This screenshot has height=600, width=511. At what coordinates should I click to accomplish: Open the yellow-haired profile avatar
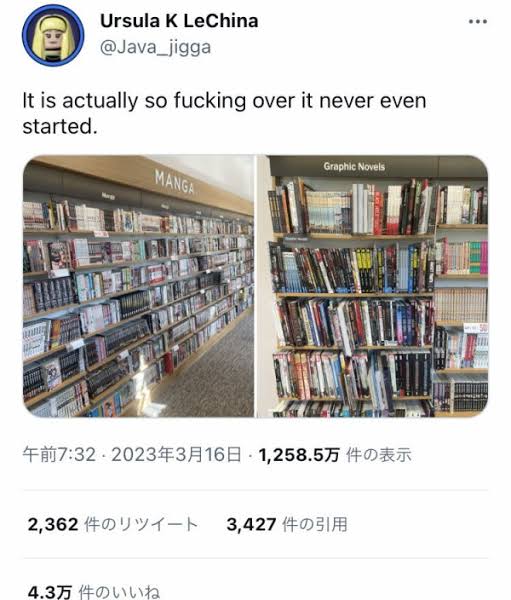pos(53,35)
